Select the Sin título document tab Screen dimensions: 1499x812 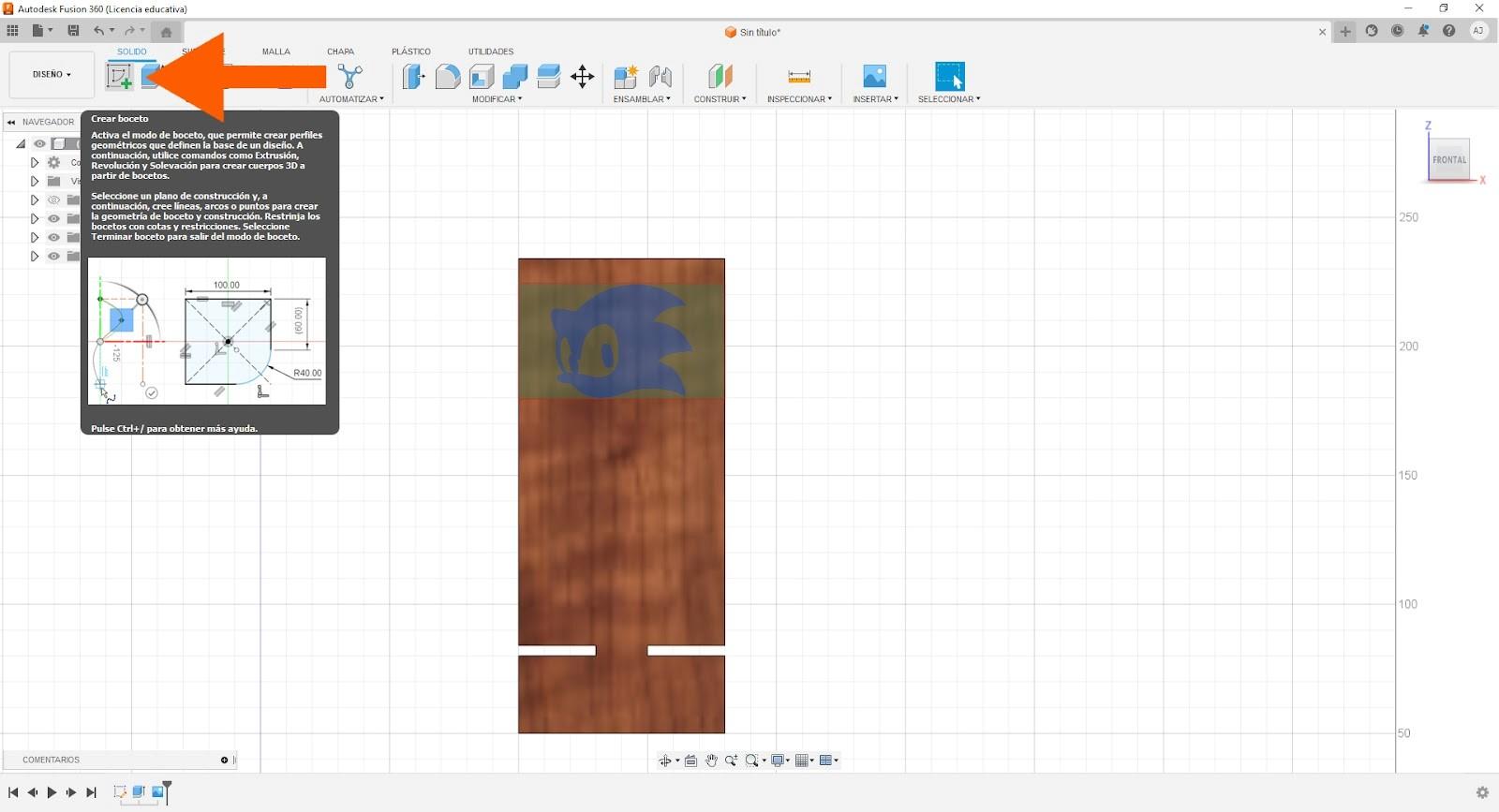tap(752, 32)
